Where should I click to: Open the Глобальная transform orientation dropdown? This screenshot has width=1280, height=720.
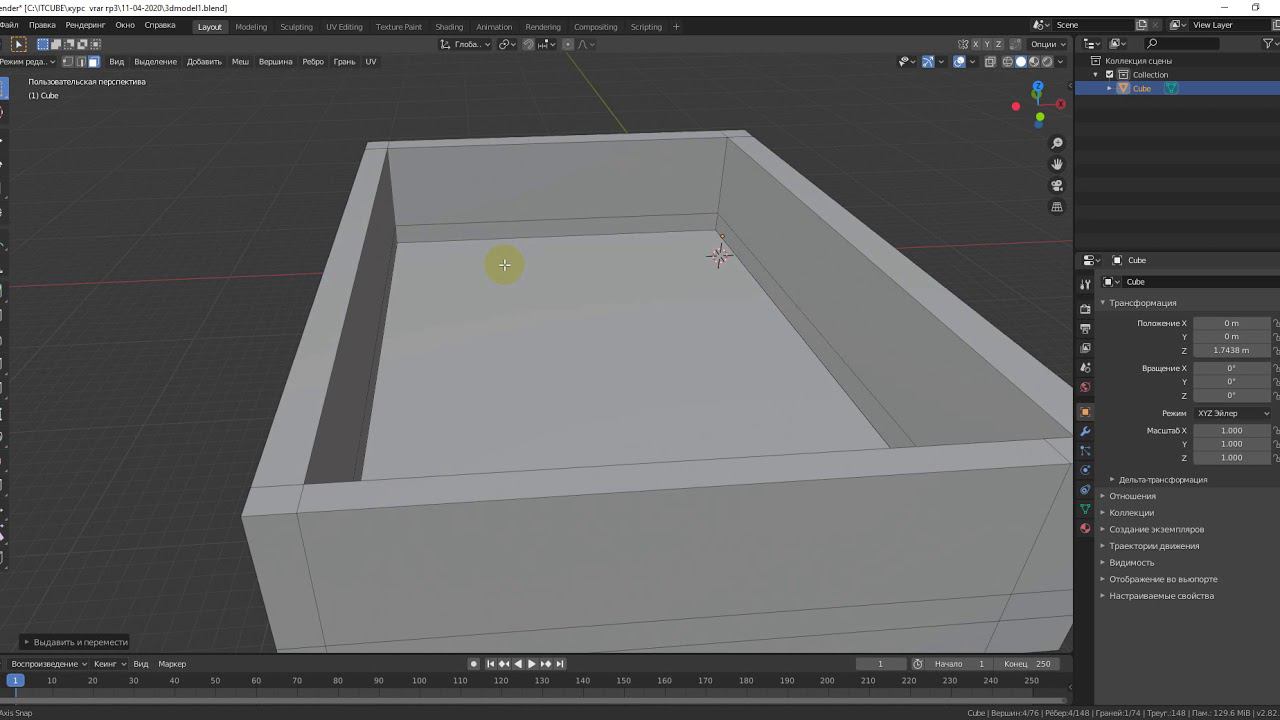[x=466, y=44]
